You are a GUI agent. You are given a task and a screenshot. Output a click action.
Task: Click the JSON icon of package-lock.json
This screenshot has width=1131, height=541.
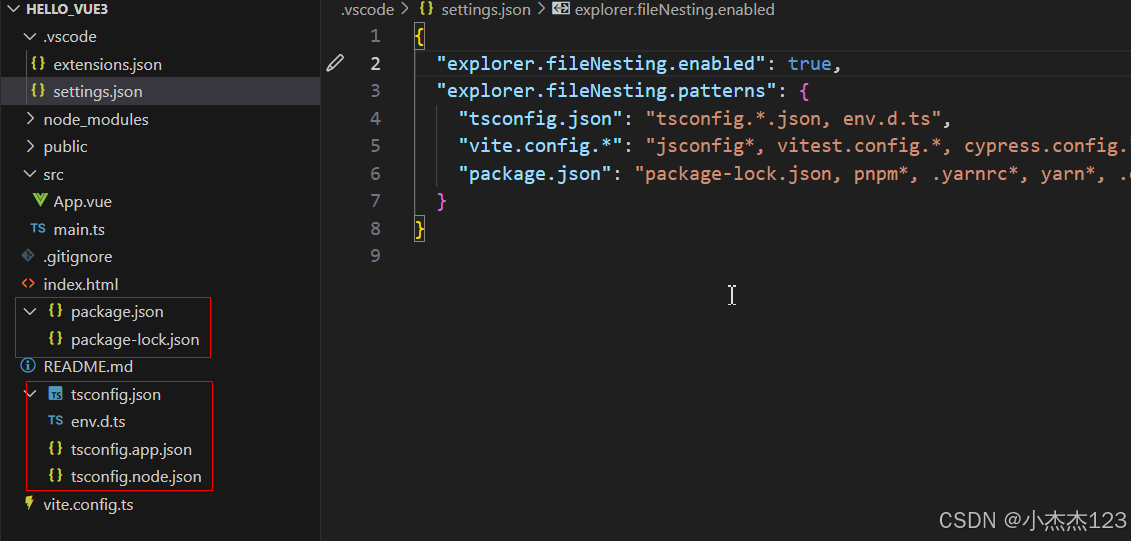pyautogui.click(x=56, y=339)
